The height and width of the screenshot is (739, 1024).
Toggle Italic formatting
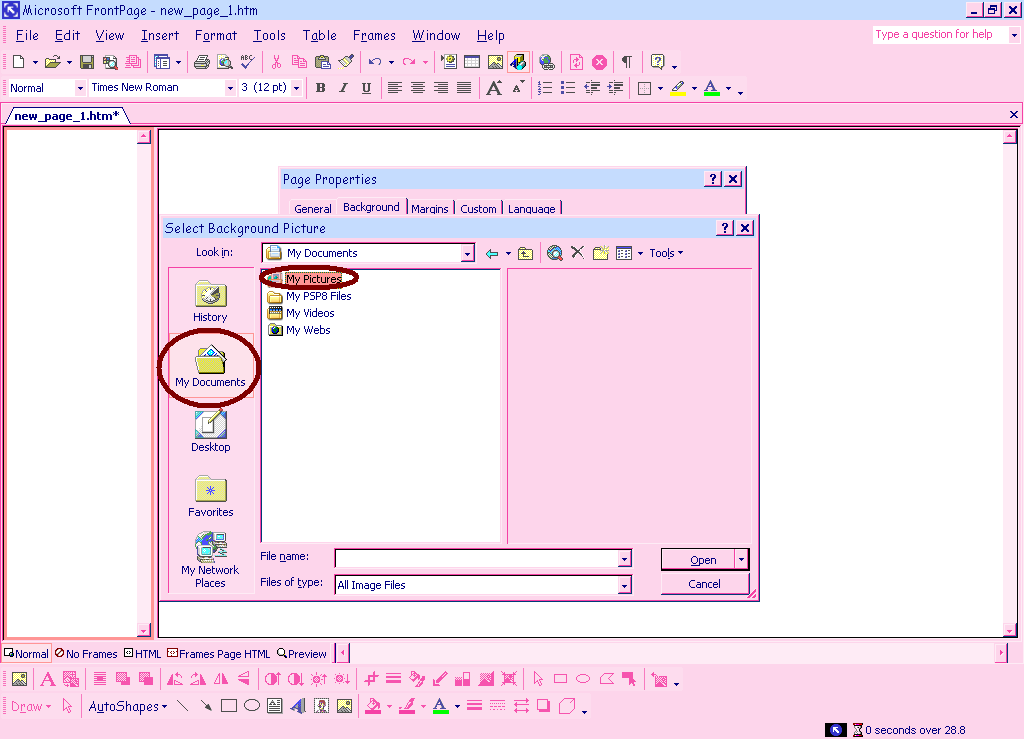(344, 87)
